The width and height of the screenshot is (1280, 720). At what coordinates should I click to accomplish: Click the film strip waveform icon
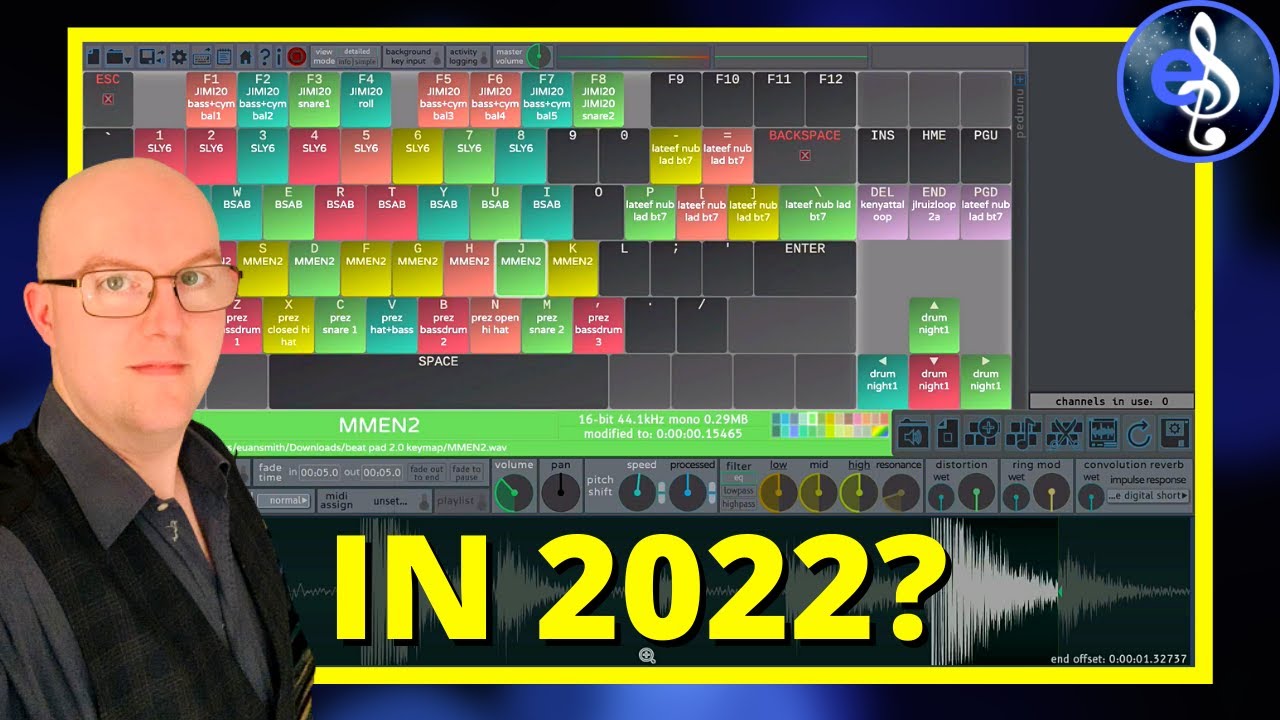[x=1103, y=433]
